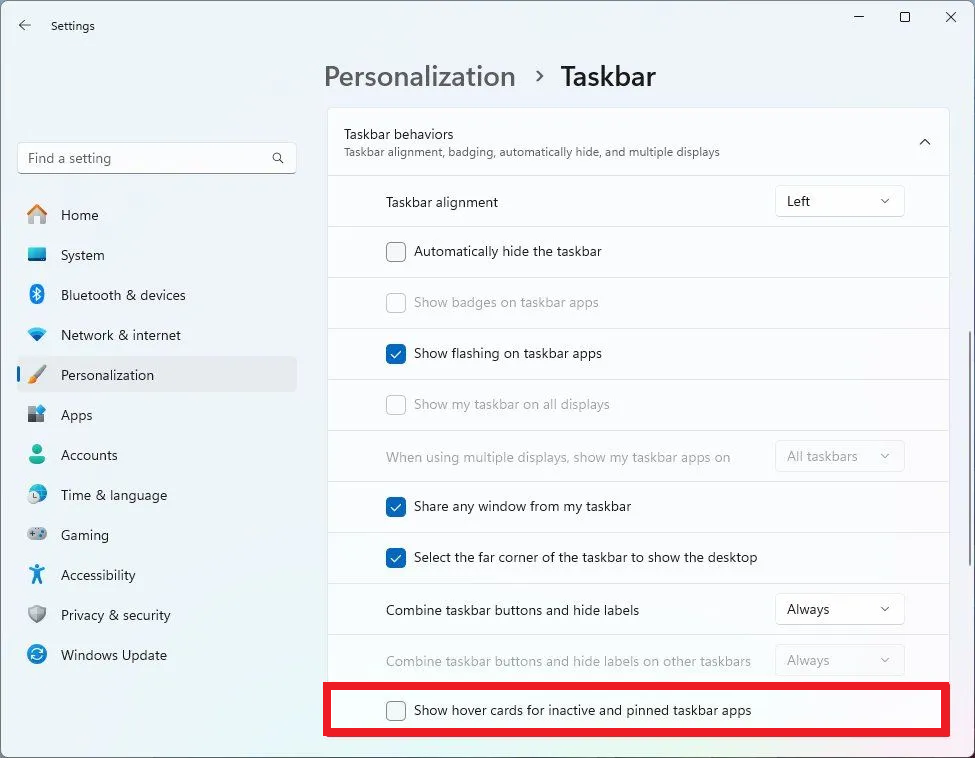Click the Taskbar alignment label
Image resolution: width=975 pixels, height=758 pixels.
(441, 203)
